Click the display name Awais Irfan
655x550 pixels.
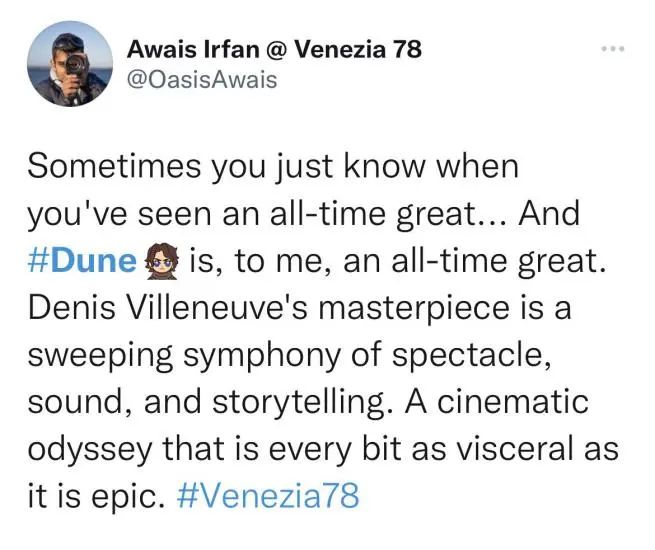tap(193, 49)
